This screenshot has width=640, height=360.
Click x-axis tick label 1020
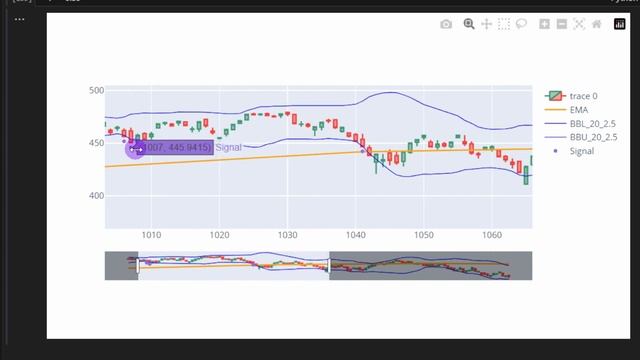click(219, 235)
